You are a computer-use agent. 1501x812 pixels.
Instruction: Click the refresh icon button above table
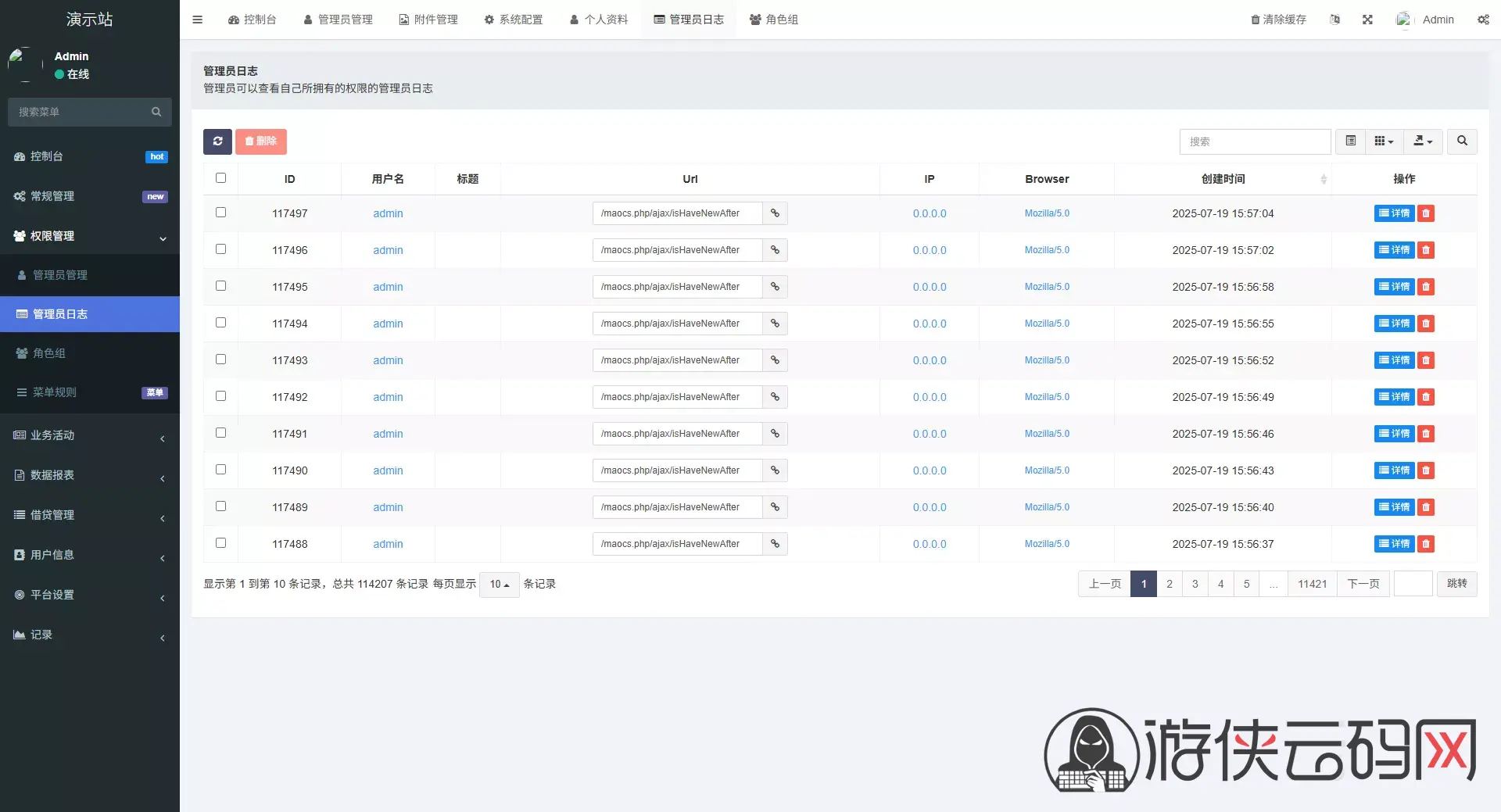coord(217,141)
